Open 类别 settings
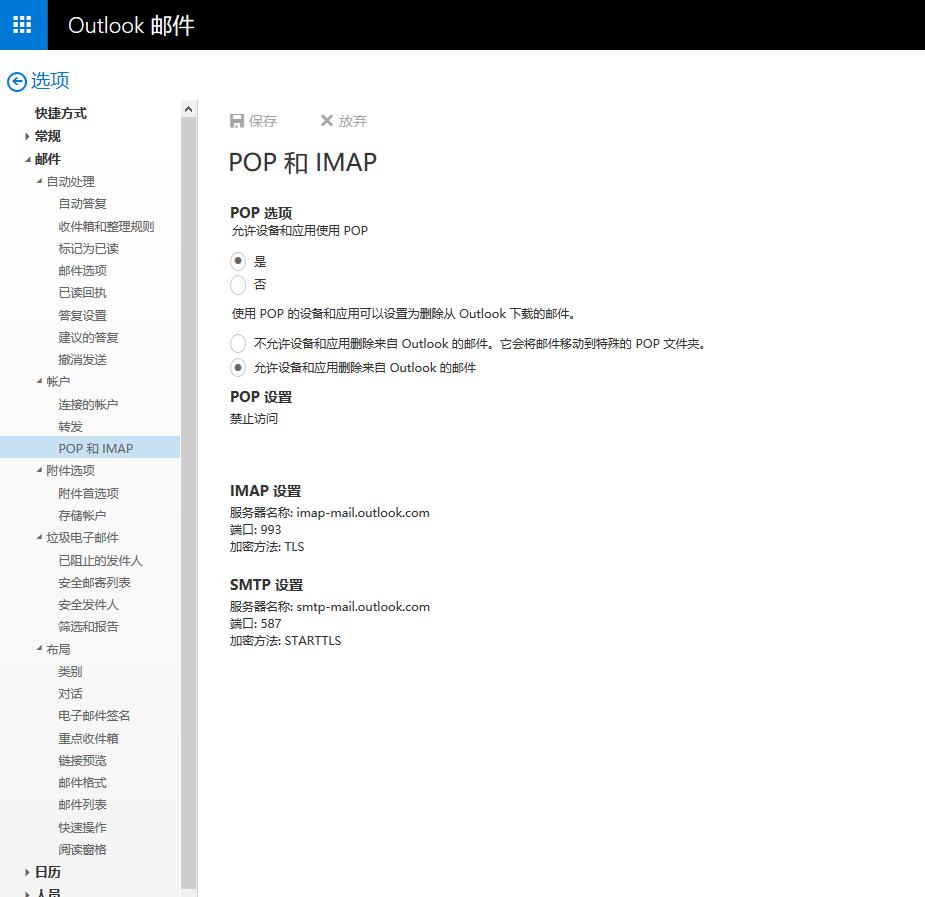The width and height of the screenshot is (925, 897). click(x=70, y=672)
